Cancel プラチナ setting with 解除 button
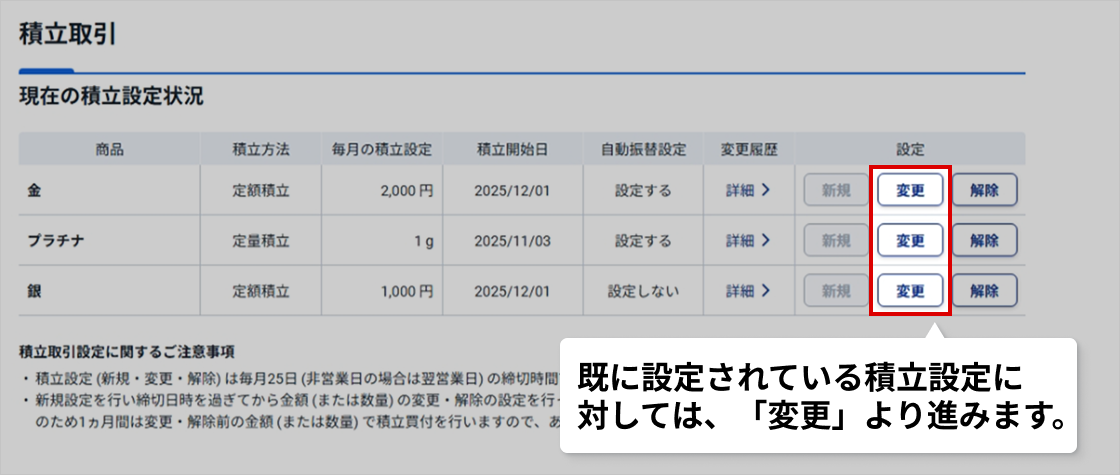1120x475 pixels. pos(984,240)
